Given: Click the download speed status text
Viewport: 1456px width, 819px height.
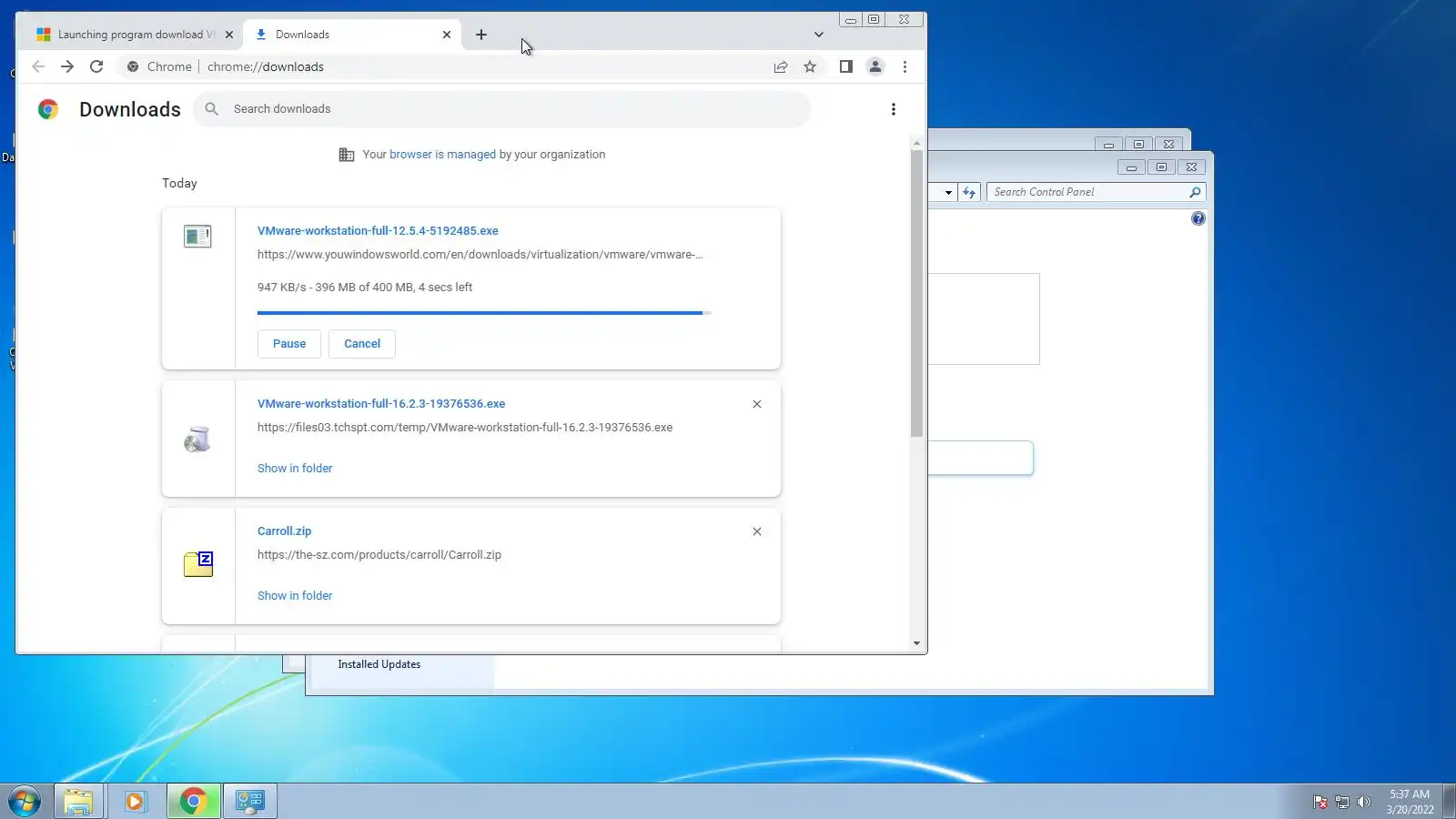Looking at the screenshot, I should coord(364,288).
